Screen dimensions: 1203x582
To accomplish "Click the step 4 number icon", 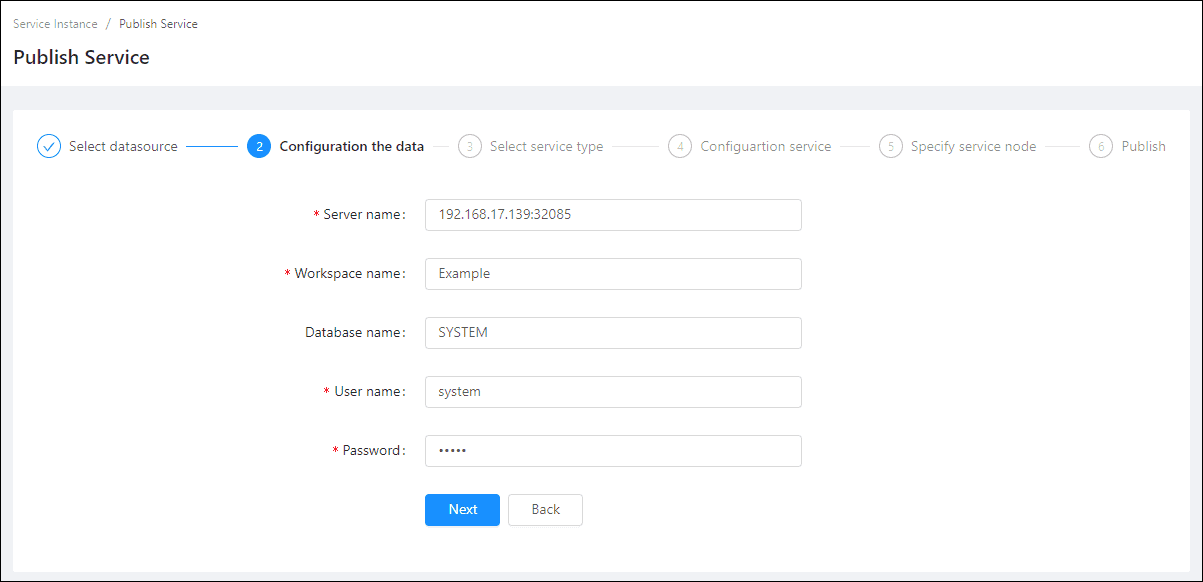I will click(680, 146).
